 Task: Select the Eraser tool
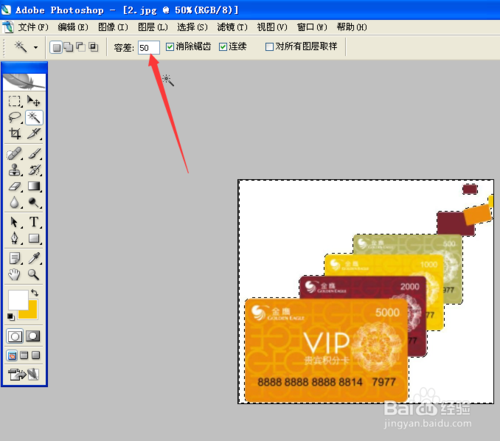pos(14,186)
